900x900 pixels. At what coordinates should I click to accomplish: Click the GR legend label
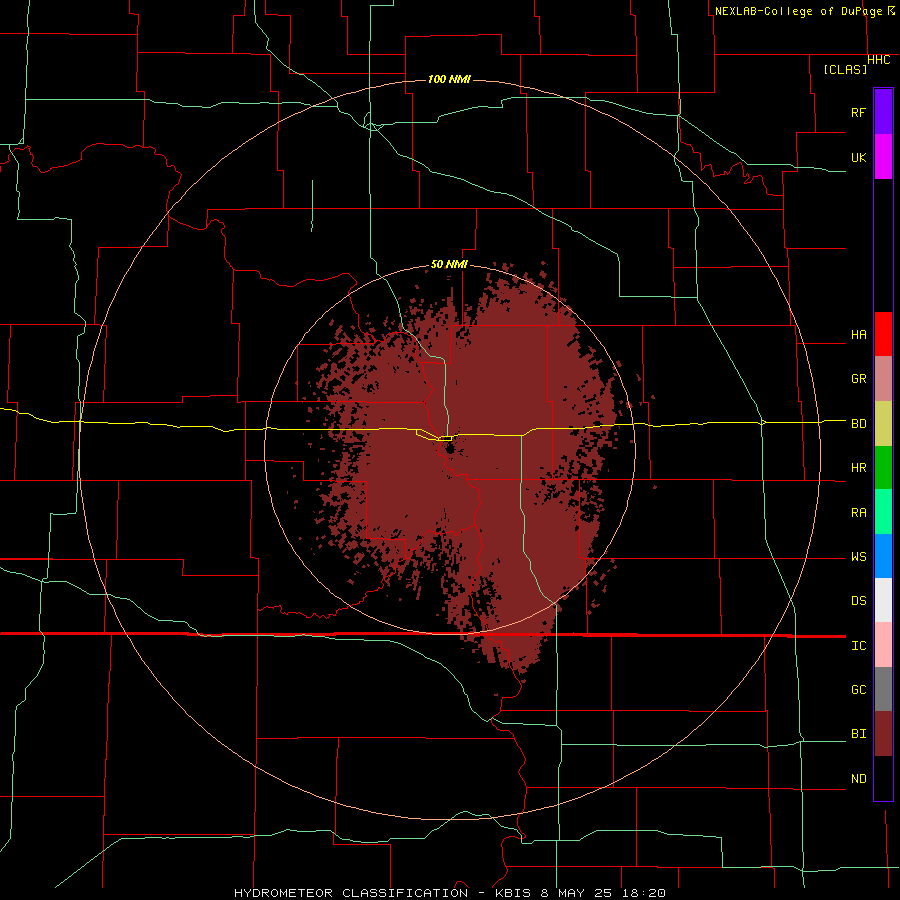point(858,379)
